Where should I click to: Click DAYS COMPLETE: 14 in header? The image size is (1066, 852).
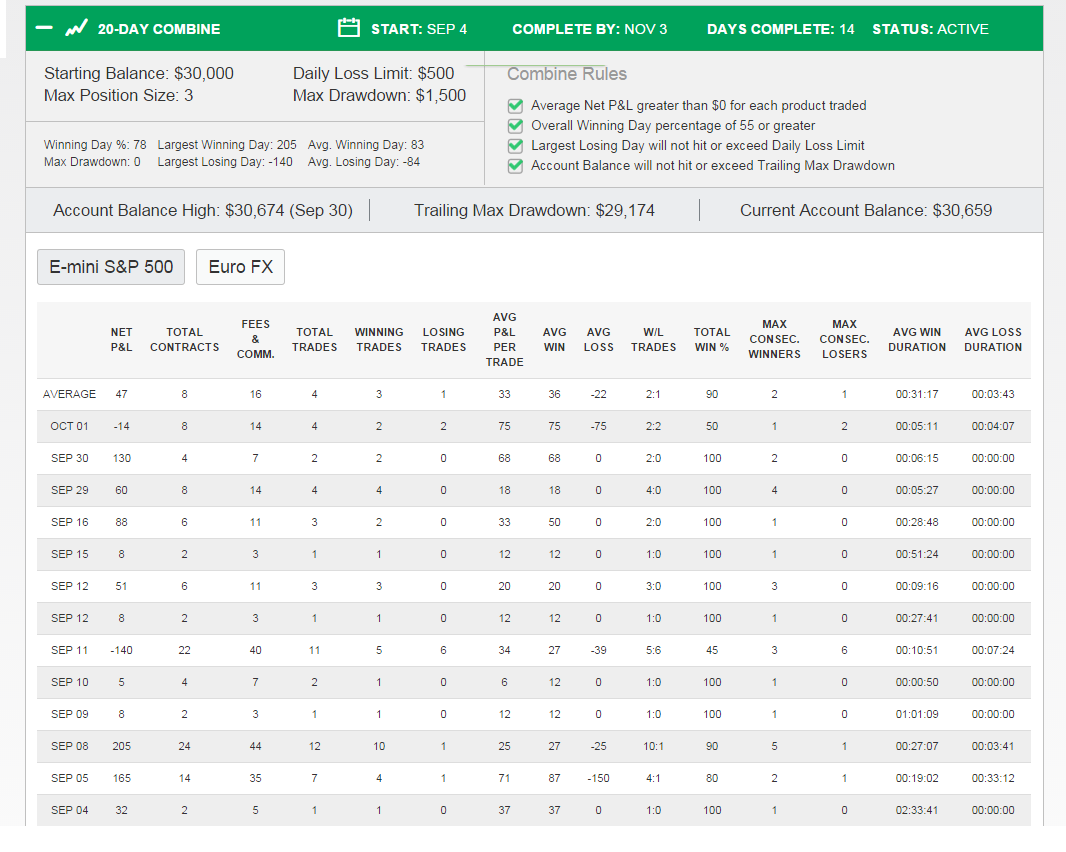tap(780, 29)
